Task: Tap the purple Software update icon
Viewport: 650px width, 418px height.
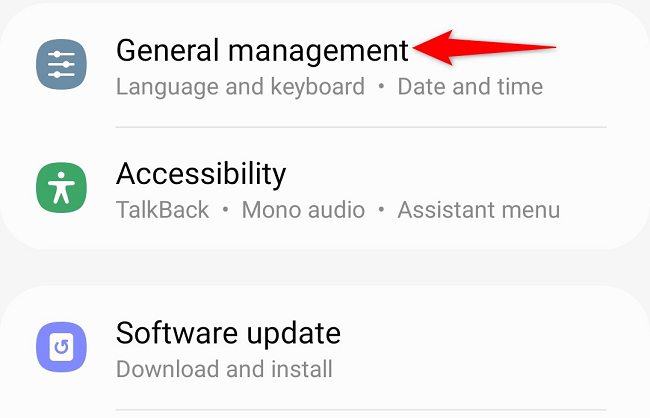Action: coord(61,346)
